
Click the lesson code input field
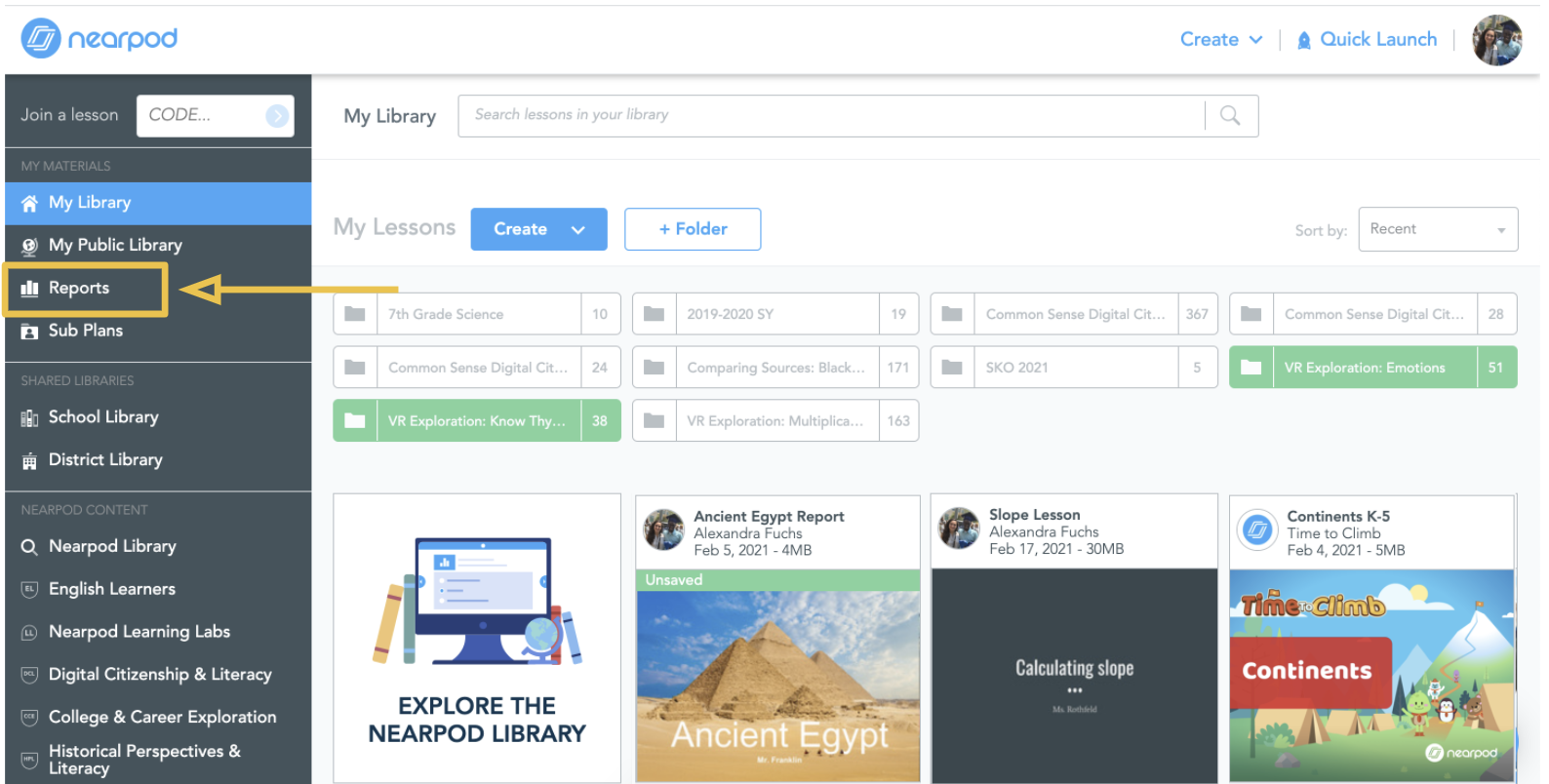pos(200,116)
